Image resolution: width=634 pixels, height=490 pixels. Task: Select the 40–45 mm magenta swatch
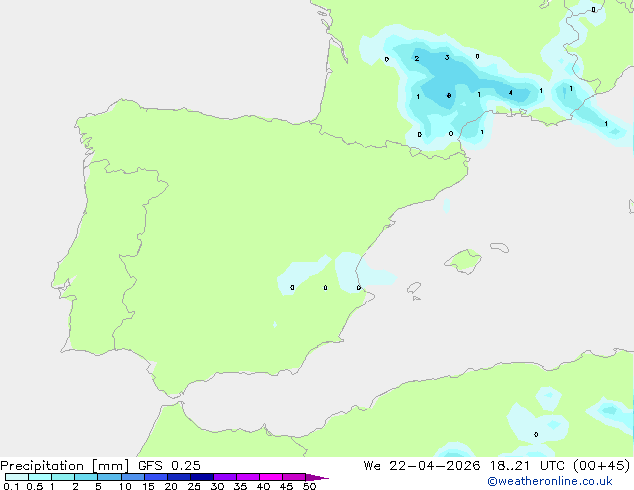point(271,477)
